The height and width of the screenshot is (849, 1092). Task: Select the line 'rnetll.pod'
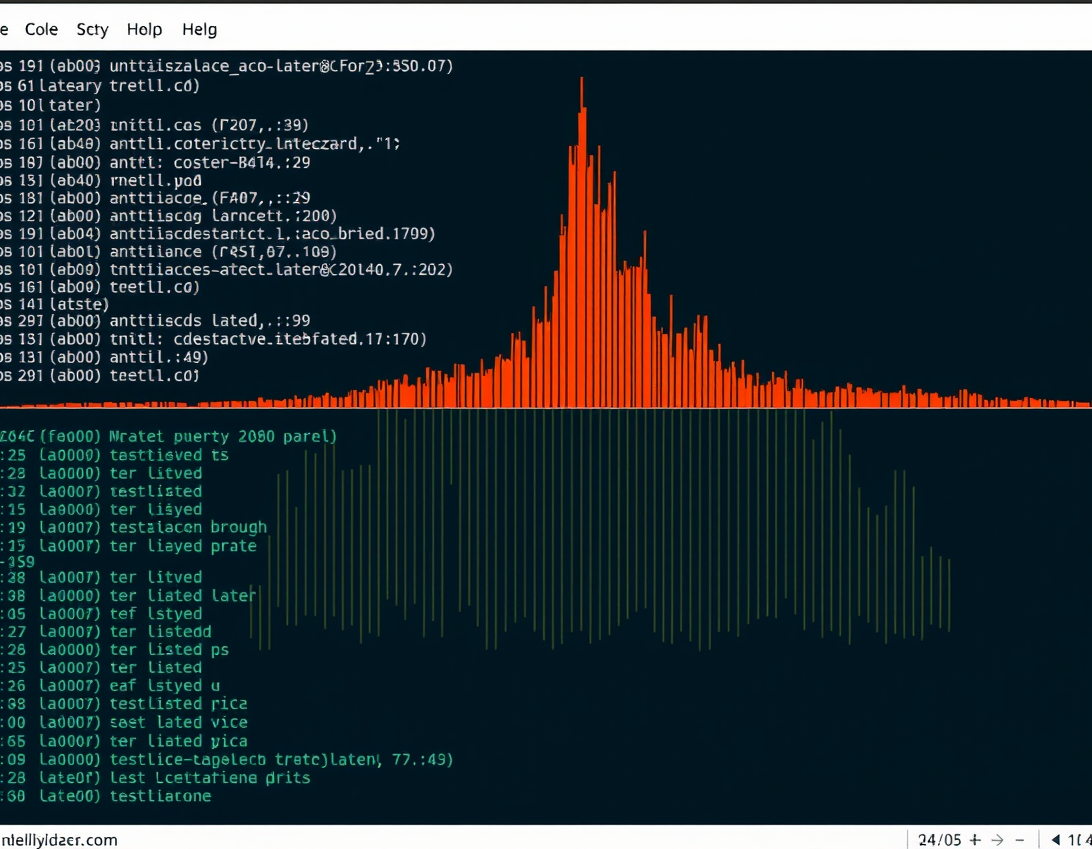tap(101, 180)
